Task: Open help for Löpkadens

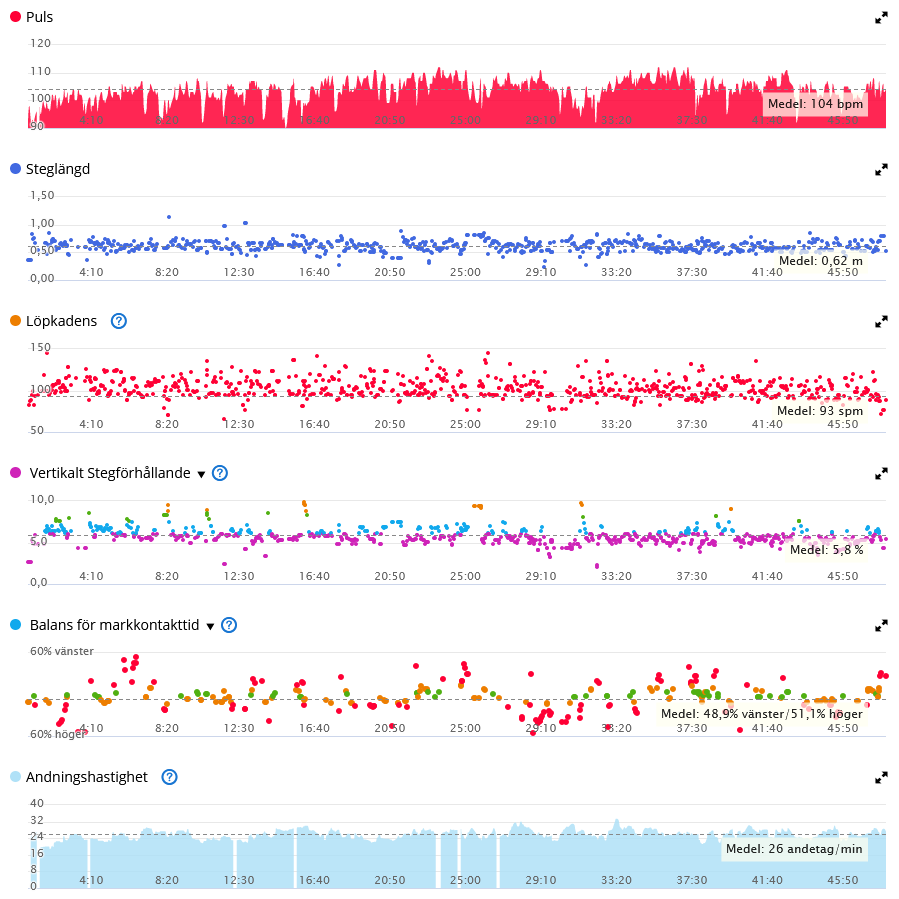Action: (x=119, y=321)
